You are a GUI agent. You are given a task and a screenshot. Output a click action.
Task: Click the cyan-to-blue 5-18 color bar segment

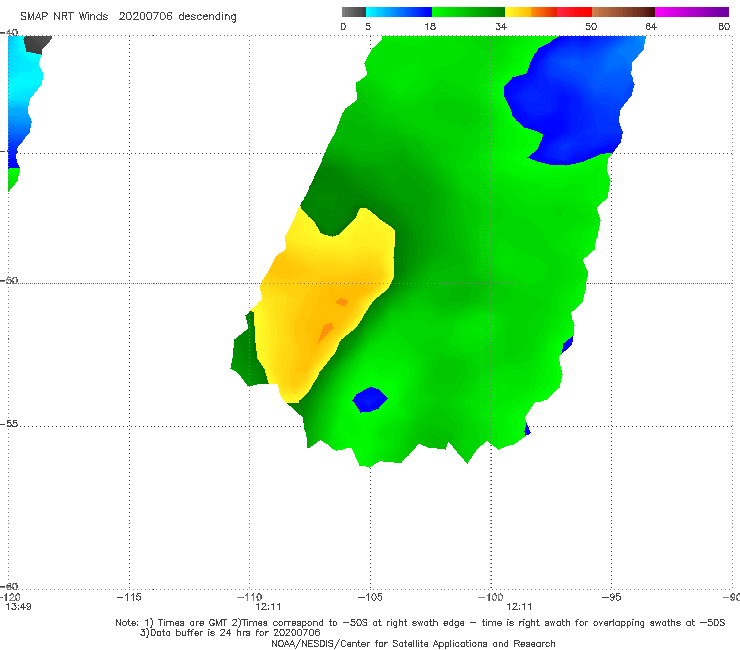point(399,12)
